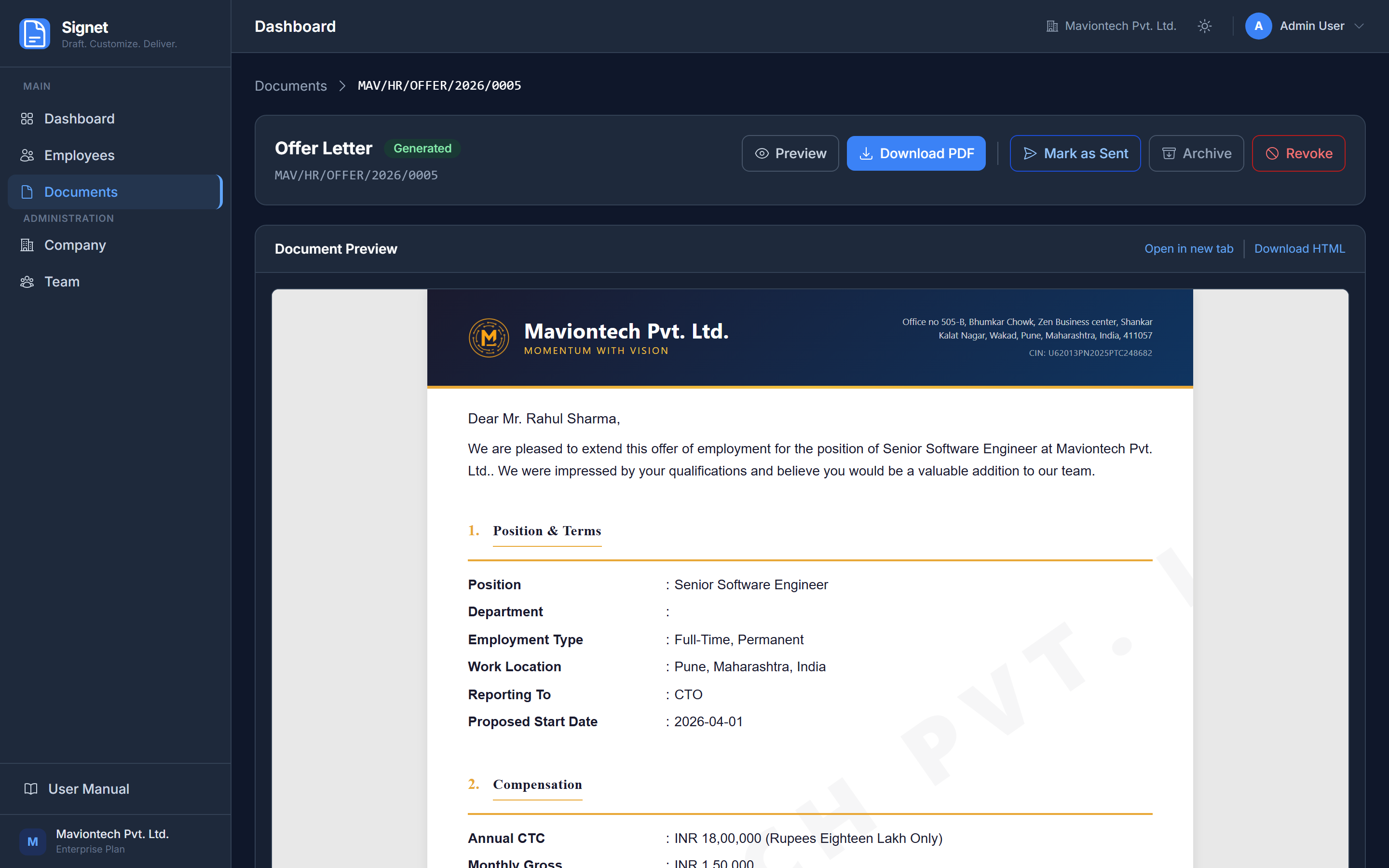Go to the Employees sidebar item
The height and width of the screenshot is (868, 1389).
point(79,156)
